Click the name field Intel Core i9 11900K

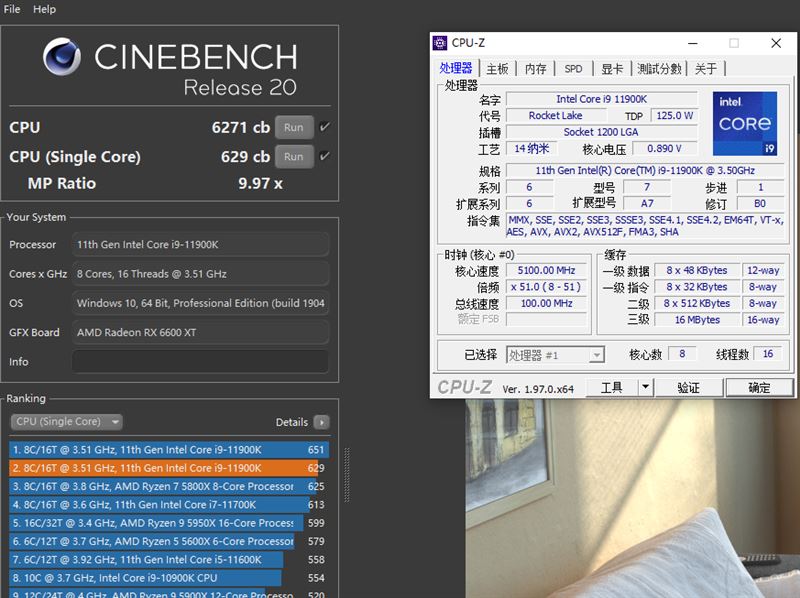pos(602,99)
